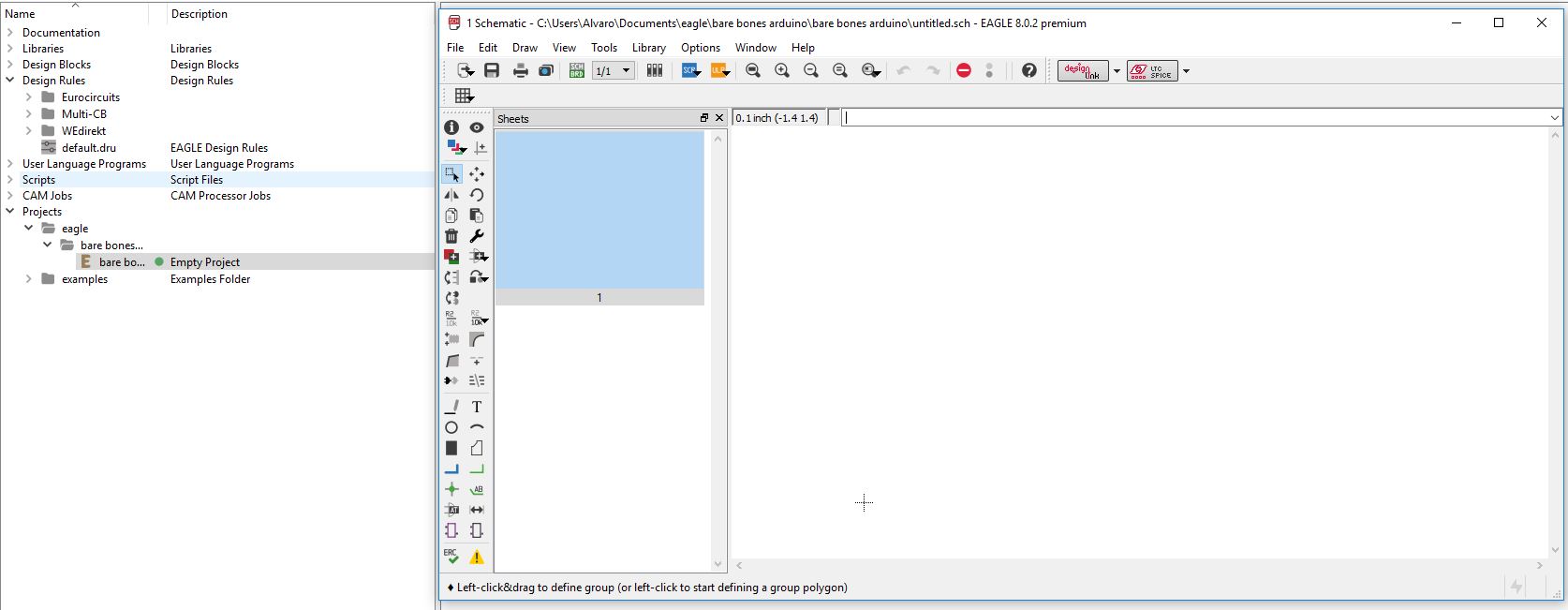Close the Sheets panel

719,118
